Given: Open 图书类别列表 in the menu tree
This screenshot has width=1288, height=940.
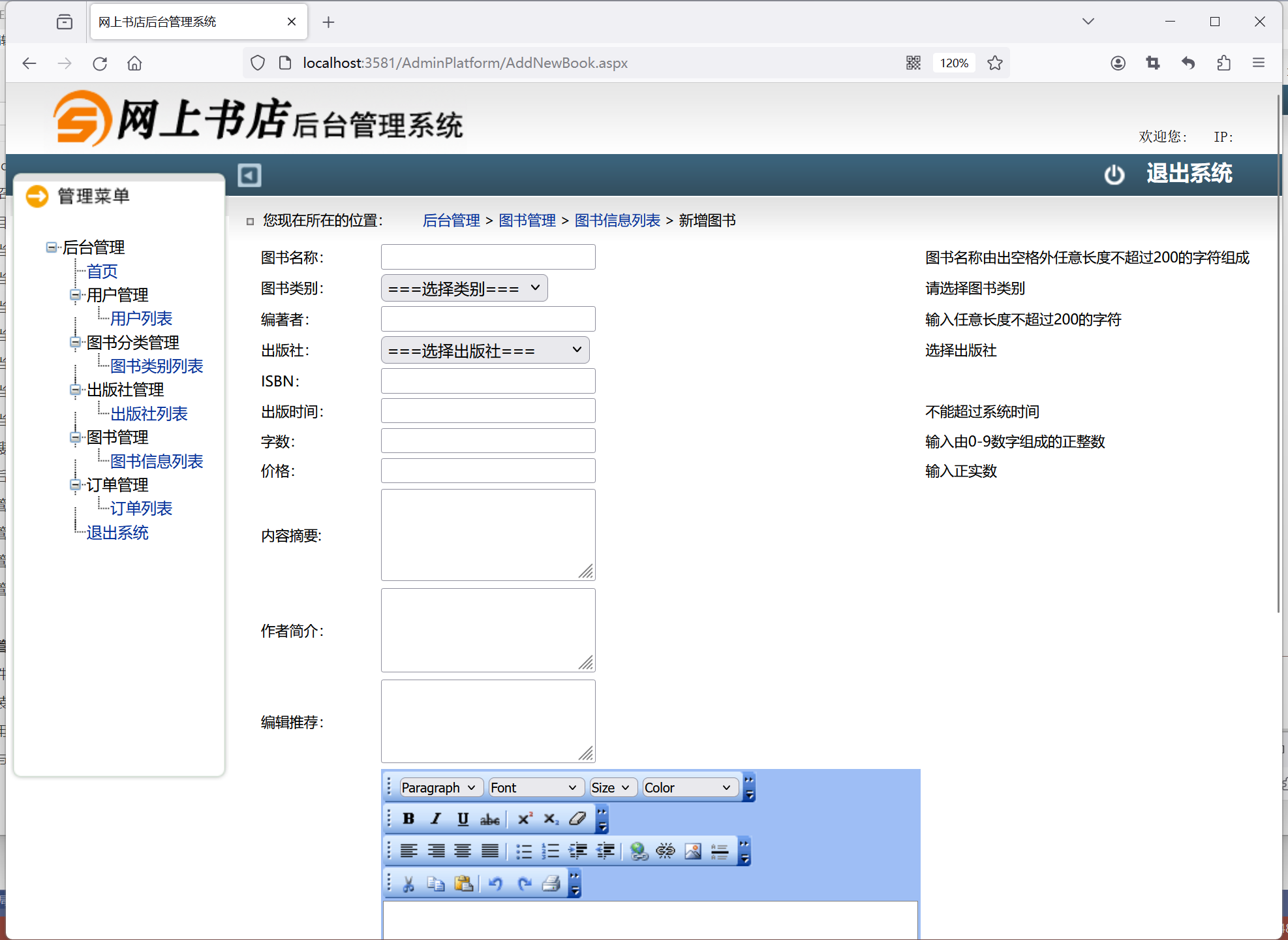Looking at the screenshot, I should point(157,366).
